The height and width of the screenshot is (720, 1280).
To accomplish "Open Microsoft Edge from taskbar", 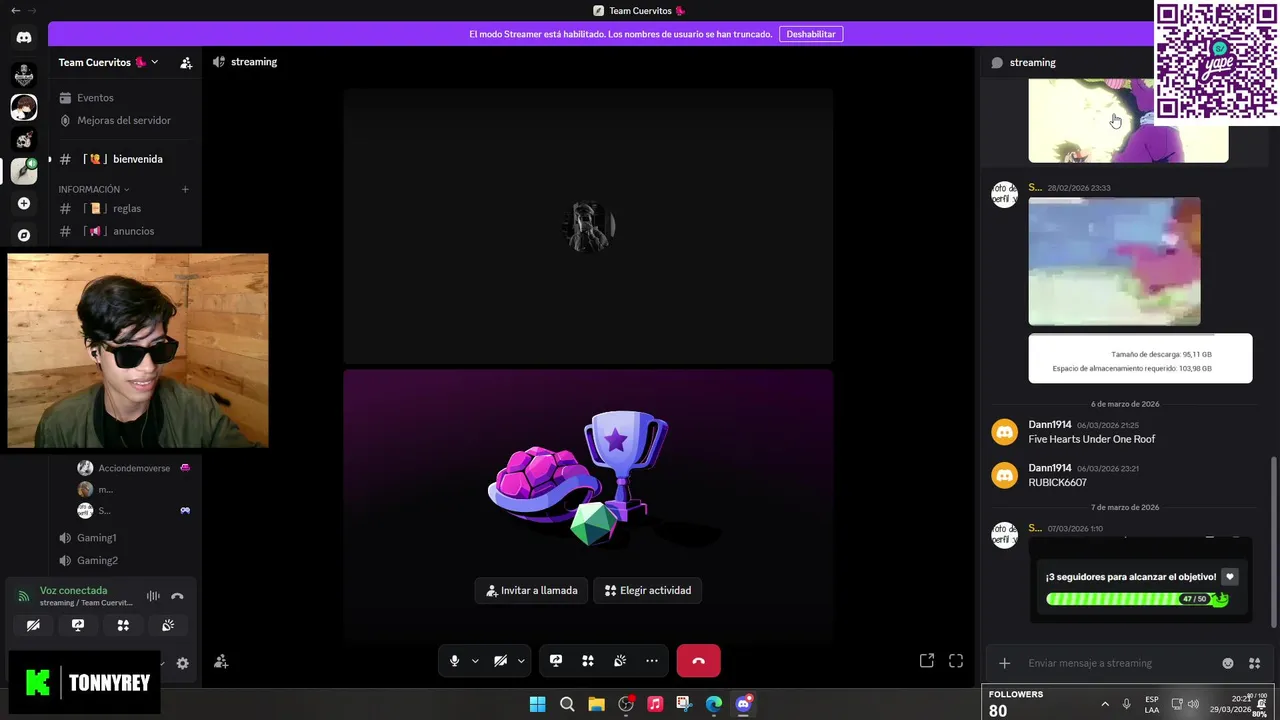I will pyautogui.click(x=714, y=704).
